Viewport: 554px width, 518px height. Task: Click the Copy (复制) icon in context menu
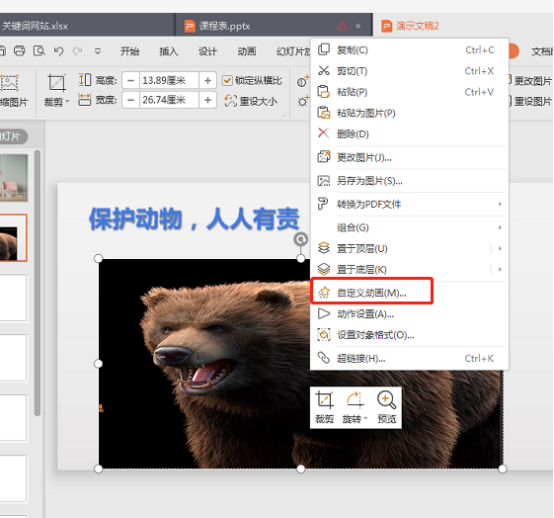(x=324, y=49)
